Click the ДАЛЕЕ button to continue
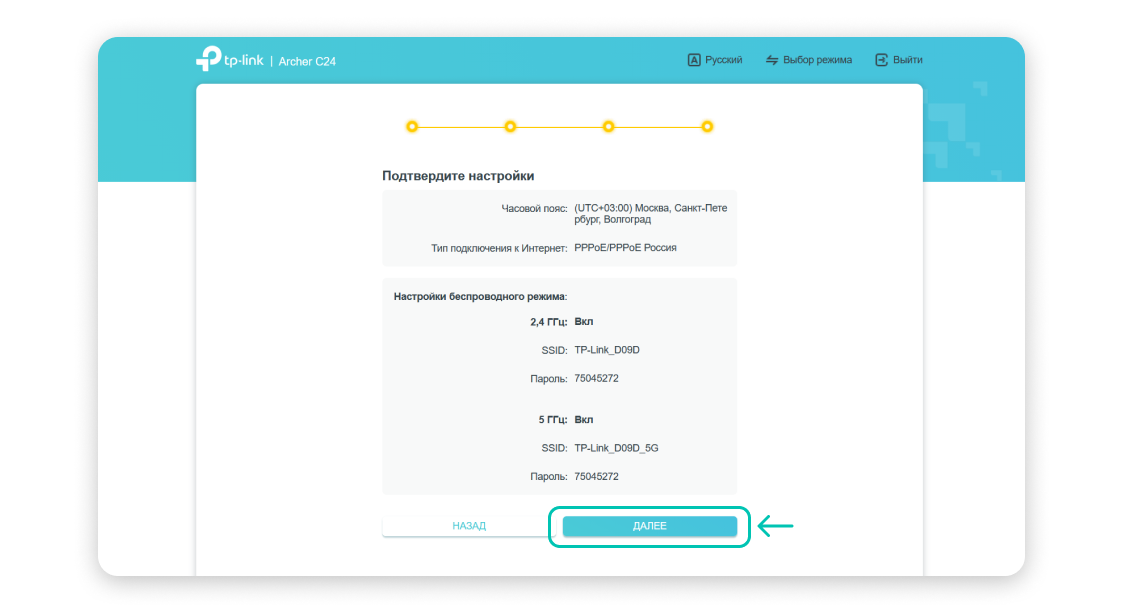 649,526
